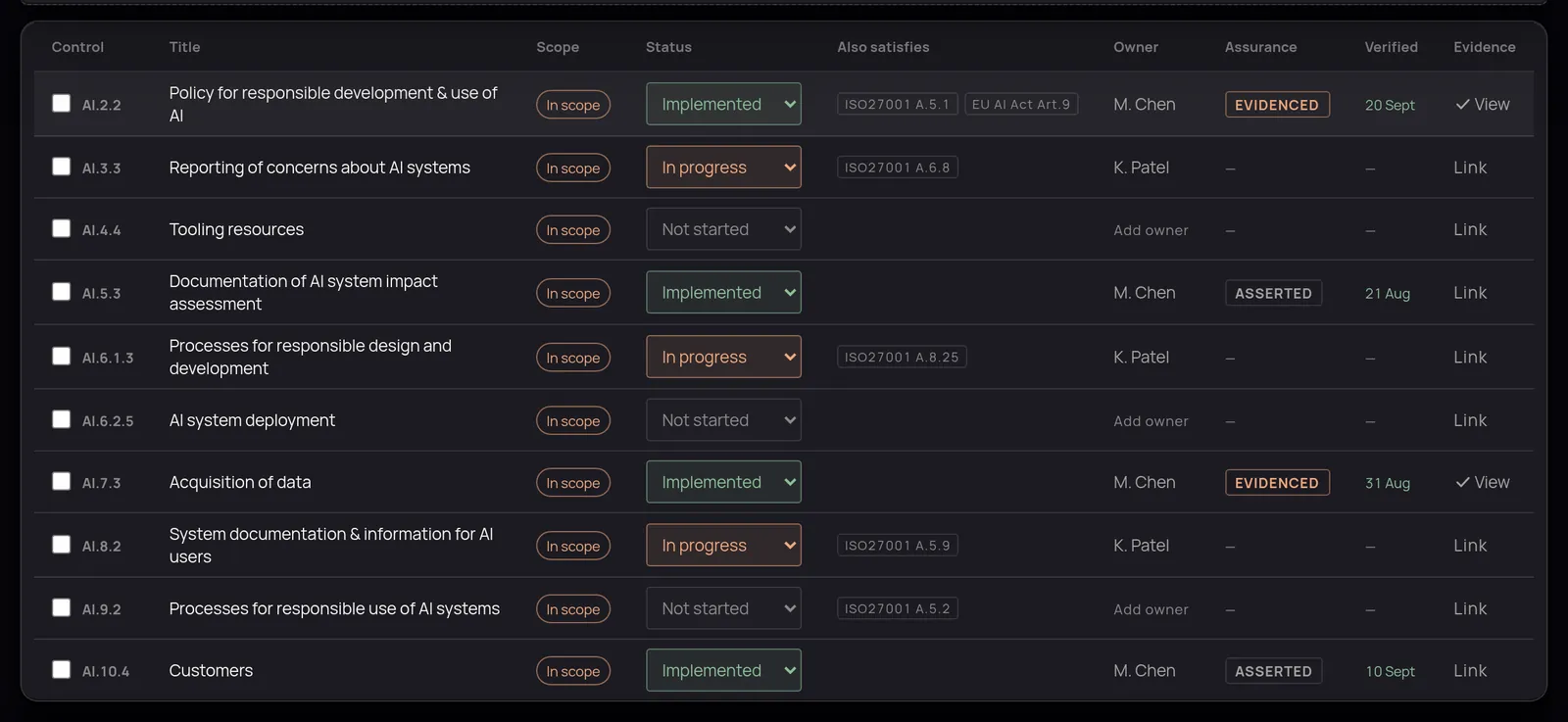Check the box for AI.10.4 Customers
This screenshot has height=722, width=1568.
pos(61,669)
